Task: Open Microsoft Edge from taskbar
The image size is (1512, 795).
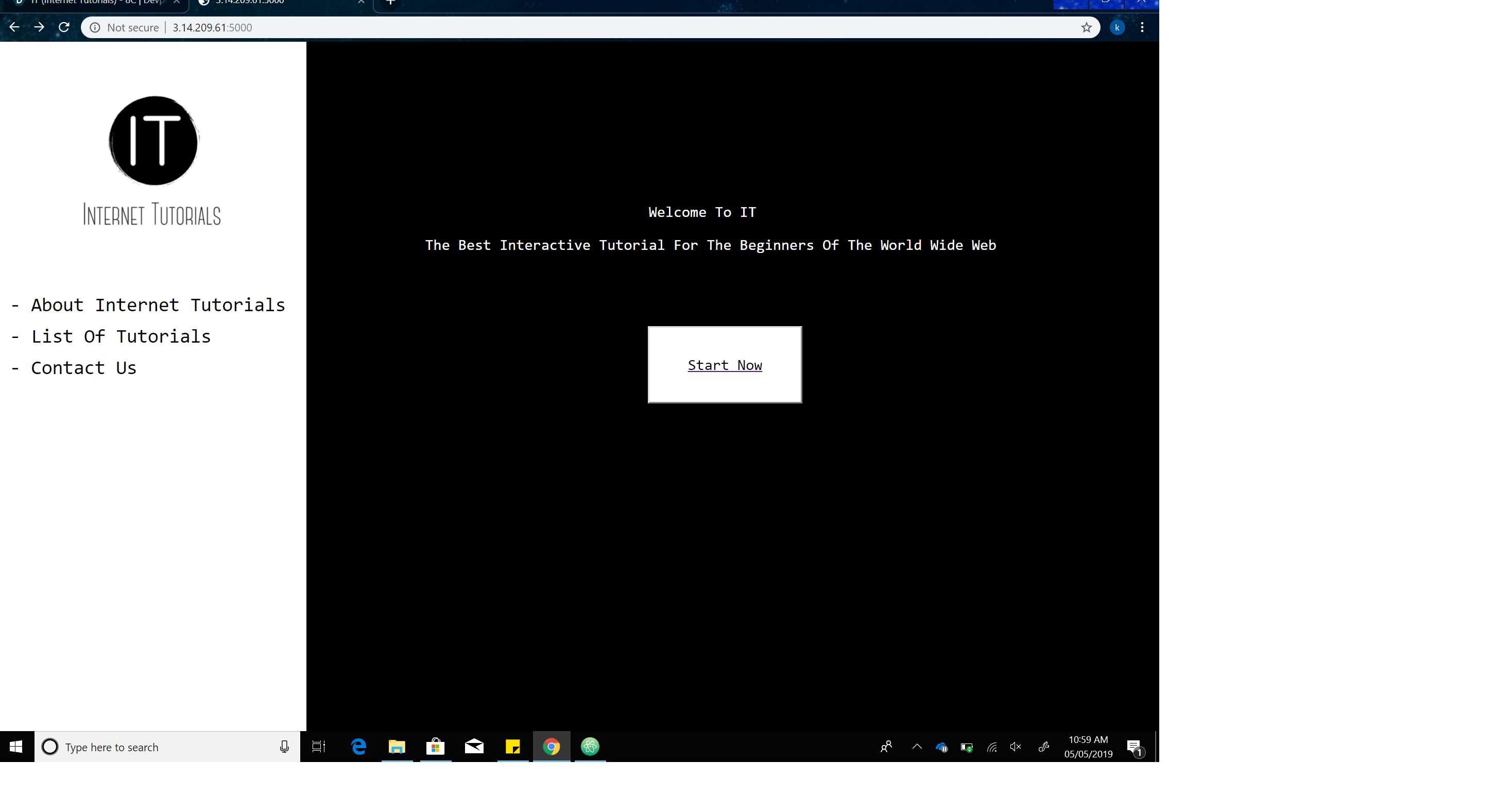Action: [358, 747]
